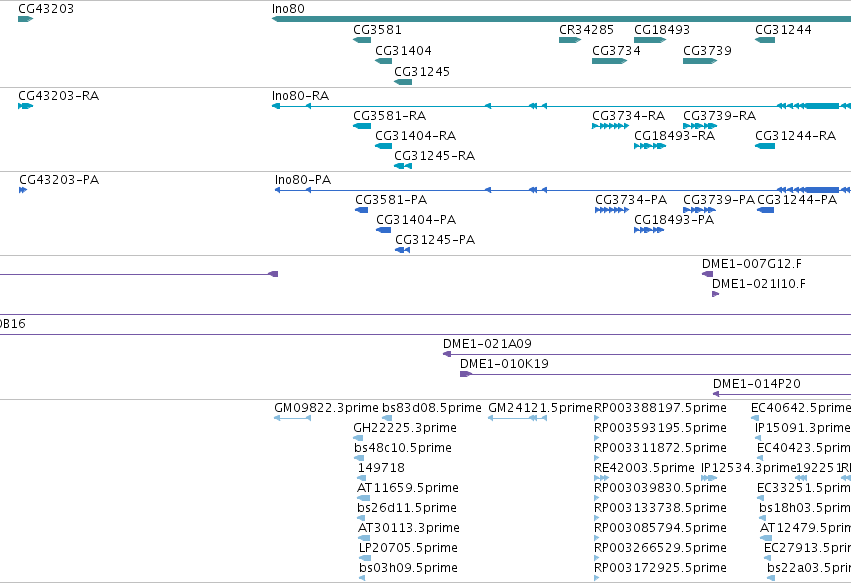Screen dimensions: 851x583
Task: Click the CG18493 gene feature
Action: [x=650, y=40]
